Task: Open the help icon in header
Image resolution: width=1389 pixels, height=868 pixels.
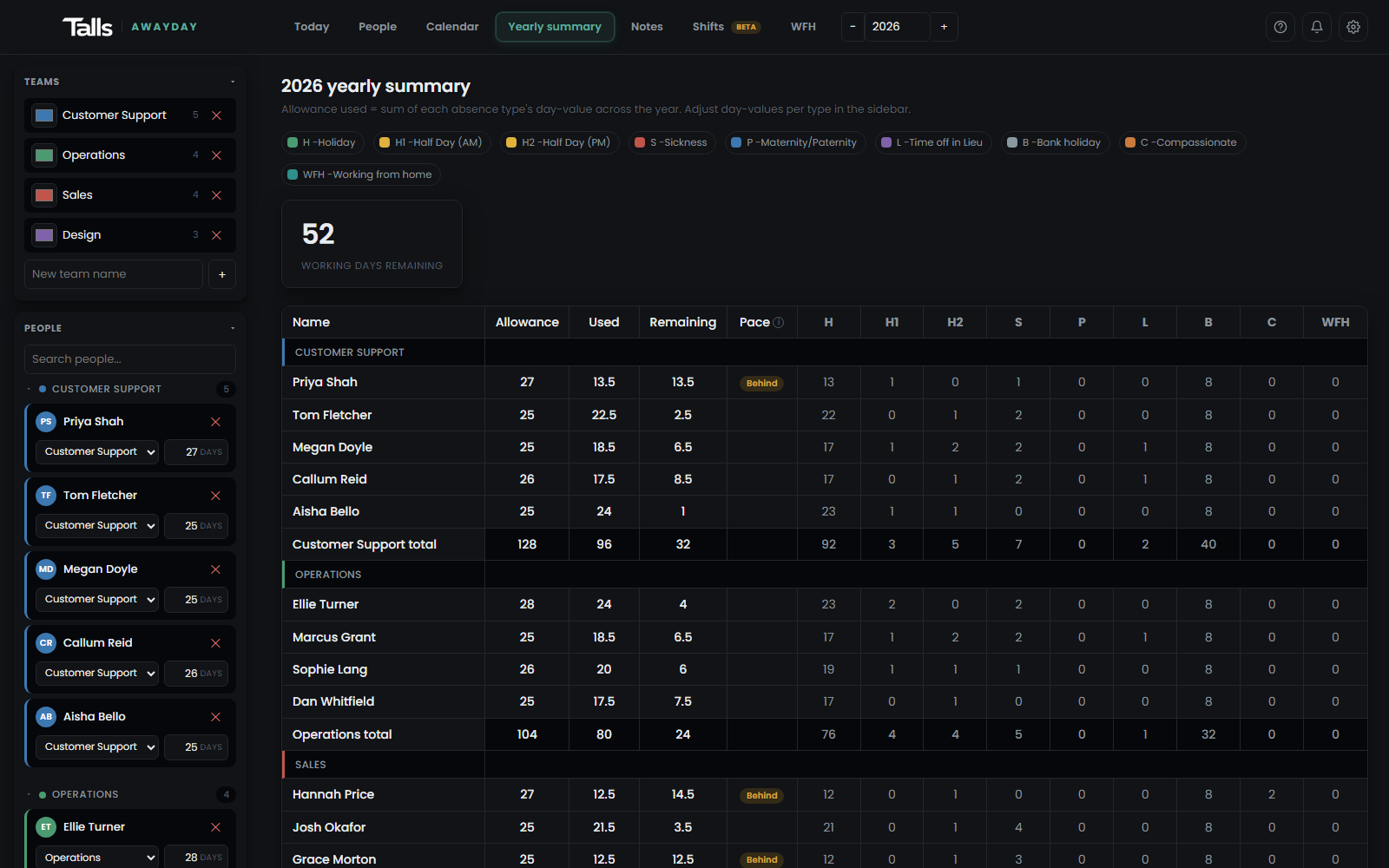Action: coord(1280,27)
